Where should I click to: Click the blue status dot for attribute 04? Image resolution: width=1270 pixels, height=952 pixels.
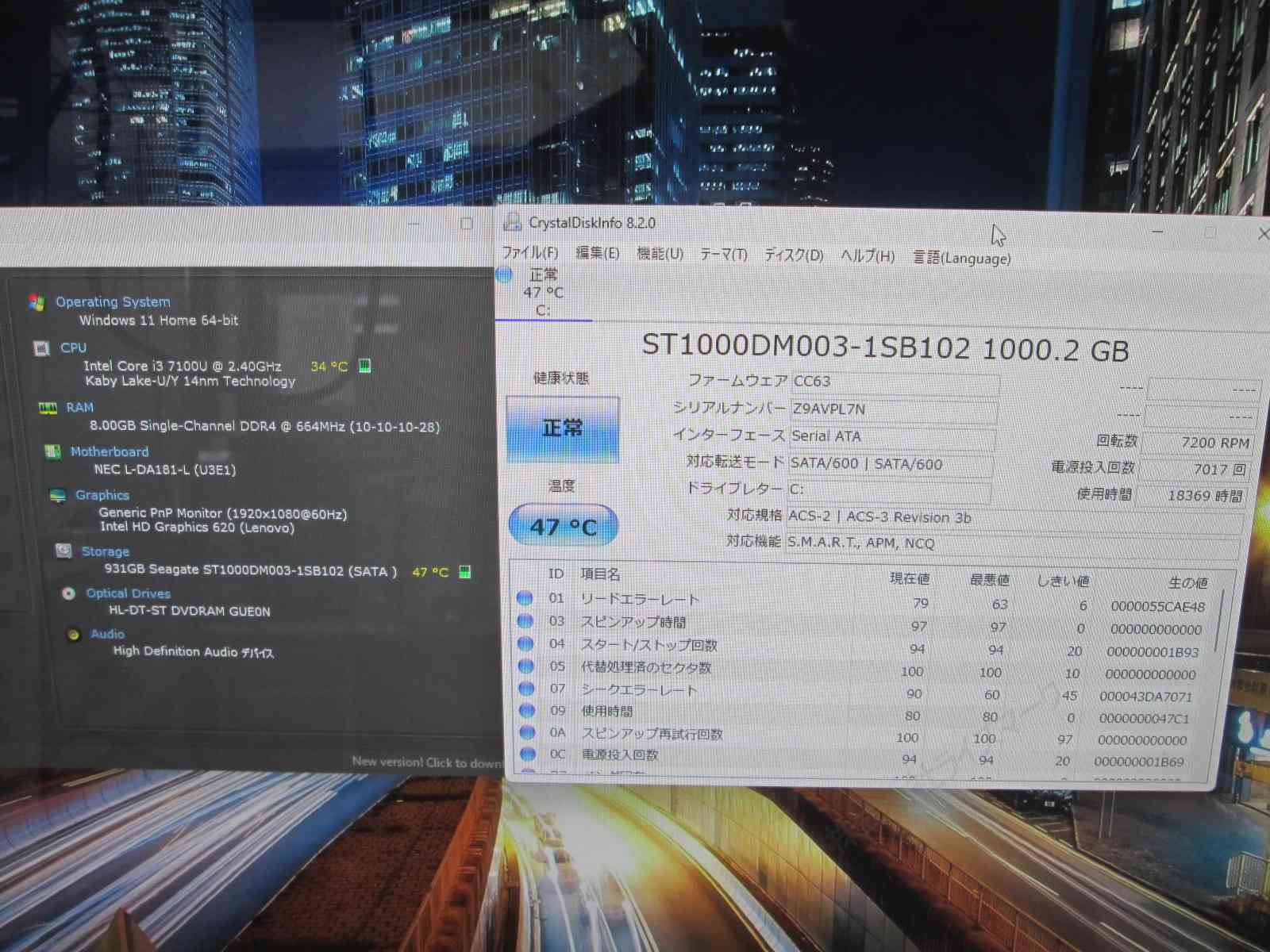525,643
